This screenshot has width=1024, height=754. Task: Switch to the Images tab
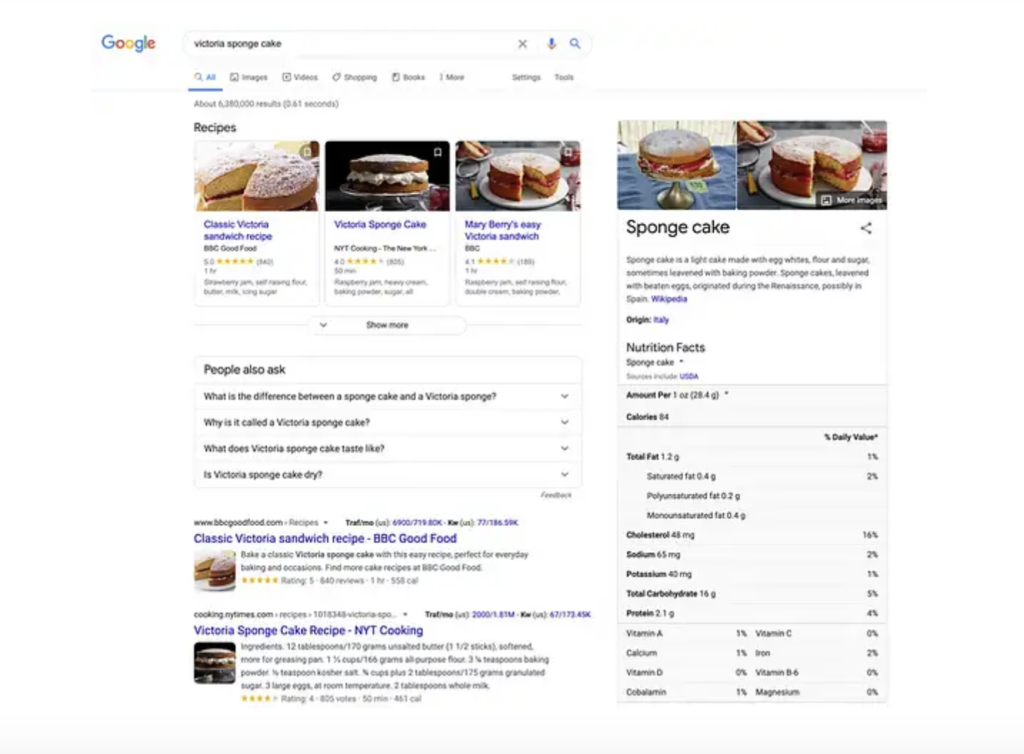[249, 77]
